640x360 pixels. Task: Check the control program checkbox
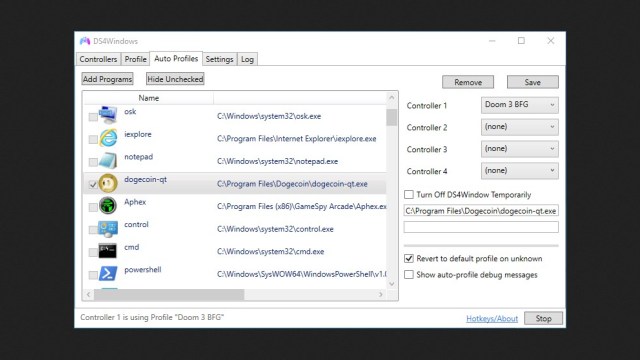click(93, 230)
